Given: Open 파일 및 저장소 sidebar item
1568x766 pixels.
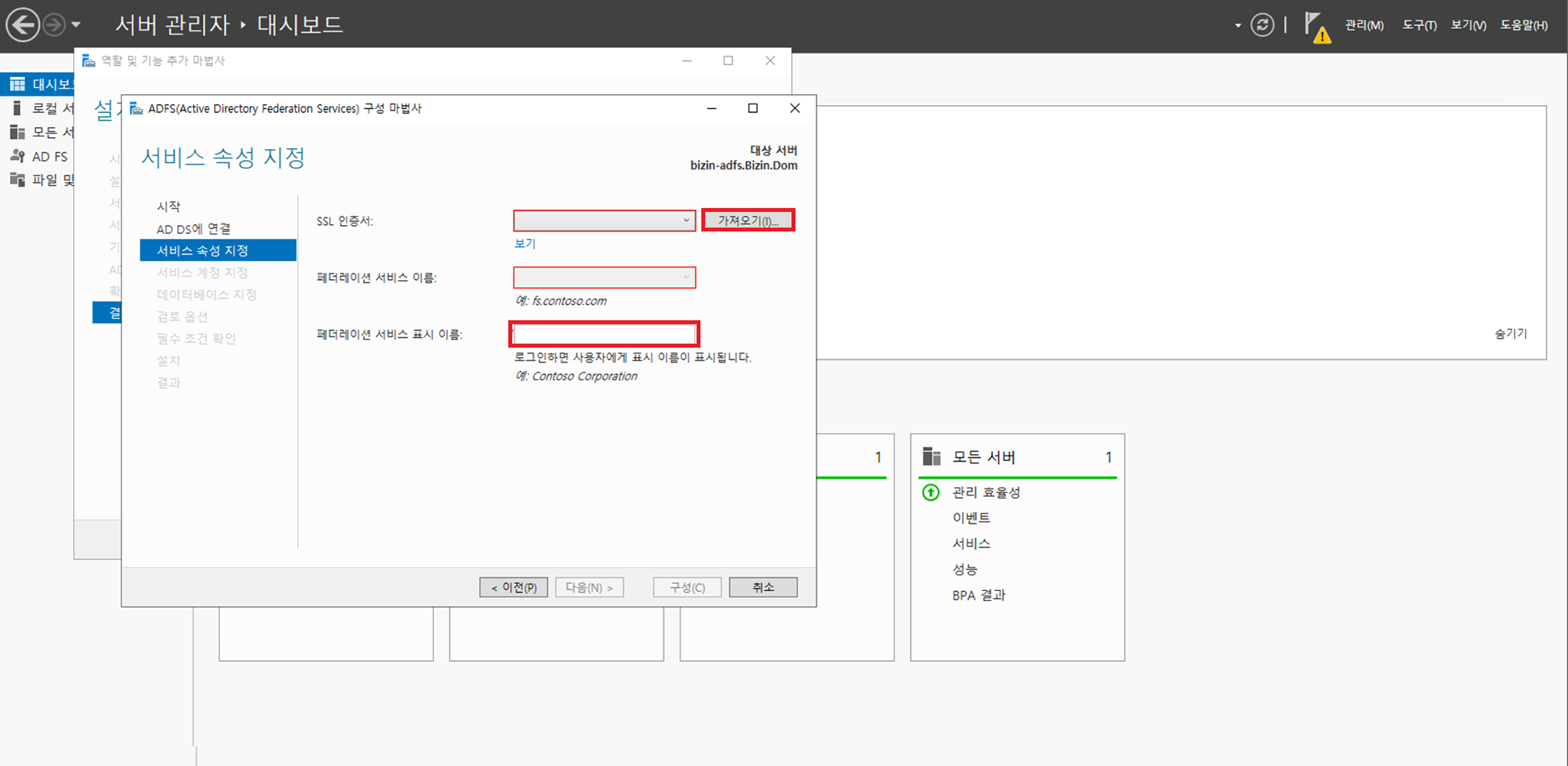Looking at the screenshot, I should (x=38, y=180).
